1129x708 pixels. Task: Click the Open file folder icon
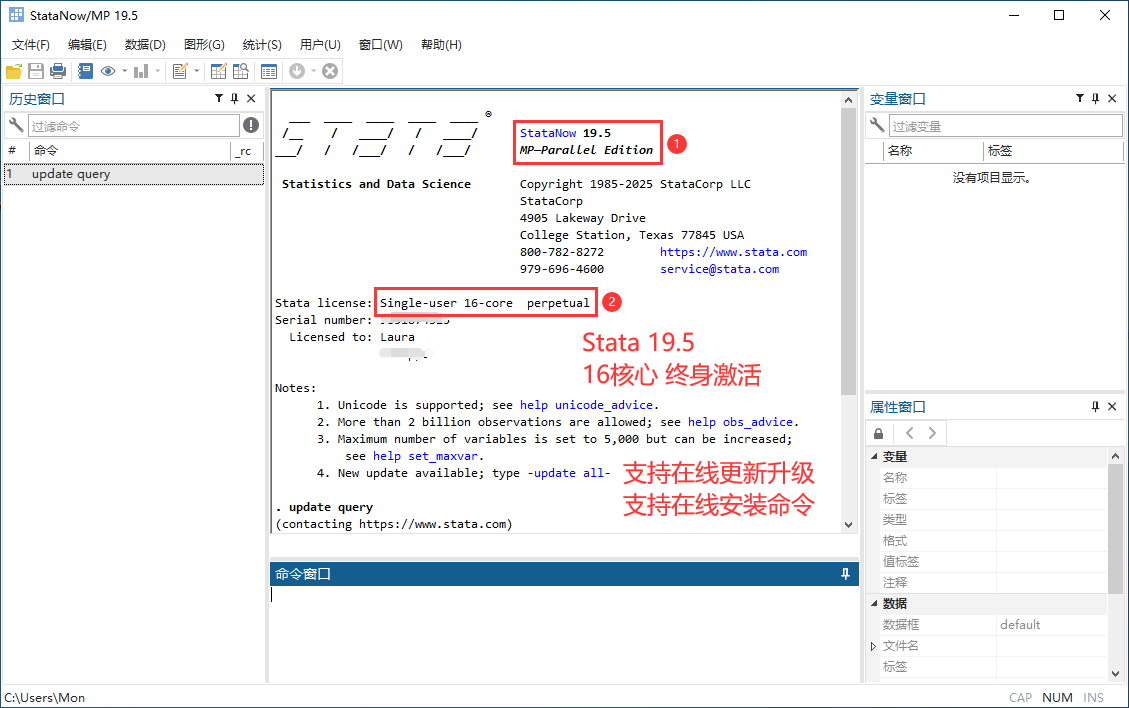(x=14, y=71)
